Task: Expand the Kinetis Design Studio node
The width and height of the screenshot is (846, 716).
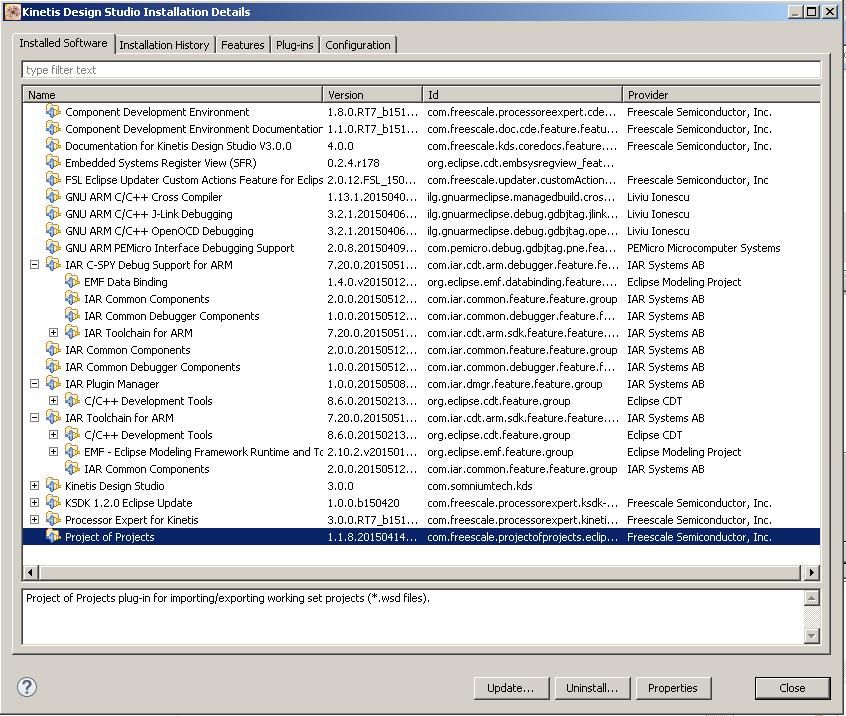Action: coord(35,486)
